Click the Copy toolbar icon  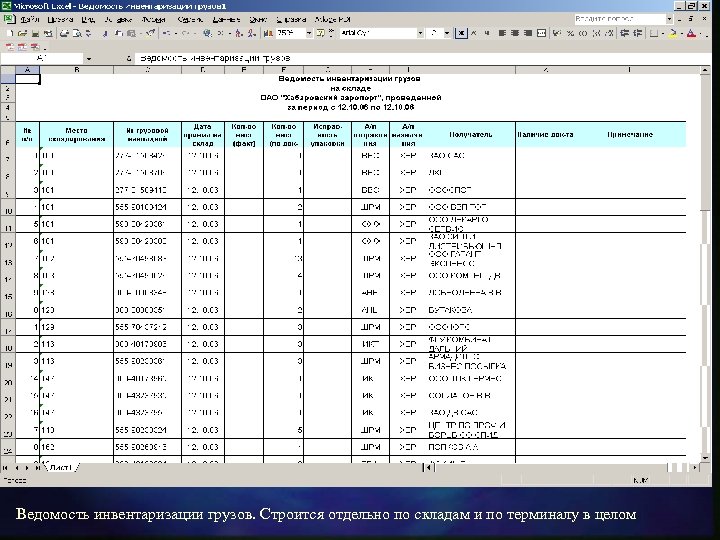point(118,33)
